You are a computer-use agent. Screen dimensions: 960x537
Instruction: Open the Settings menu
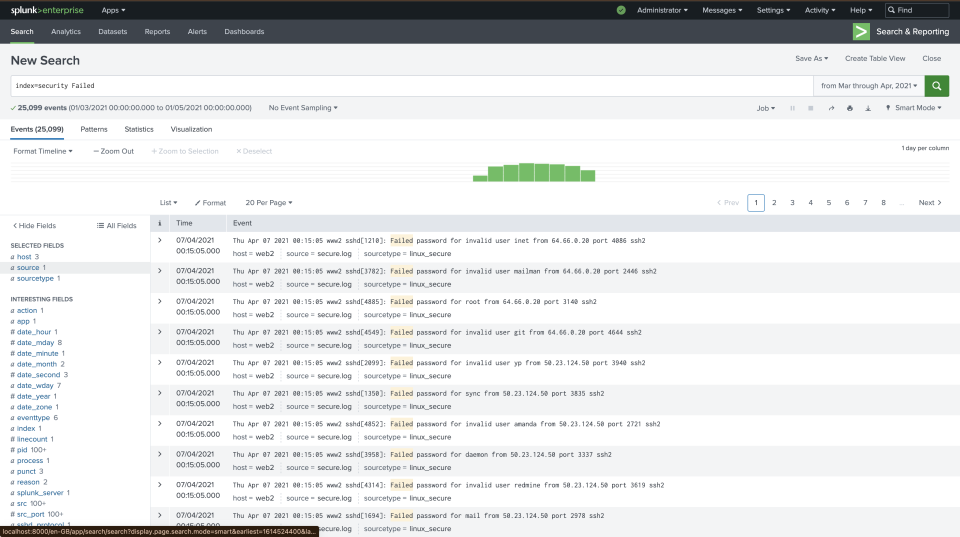pos(773,10)
